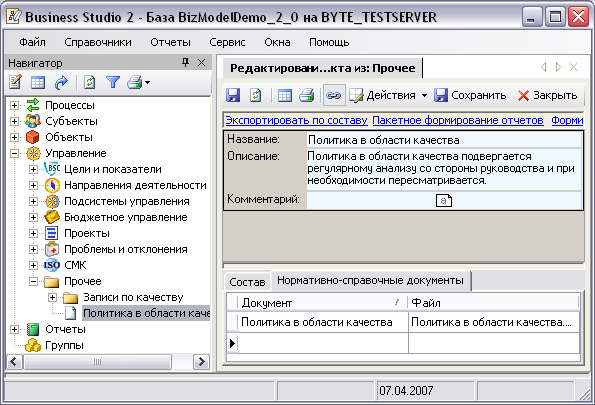Select Политика в области каче tree item

pyautogui.click(x=146, y=313)
